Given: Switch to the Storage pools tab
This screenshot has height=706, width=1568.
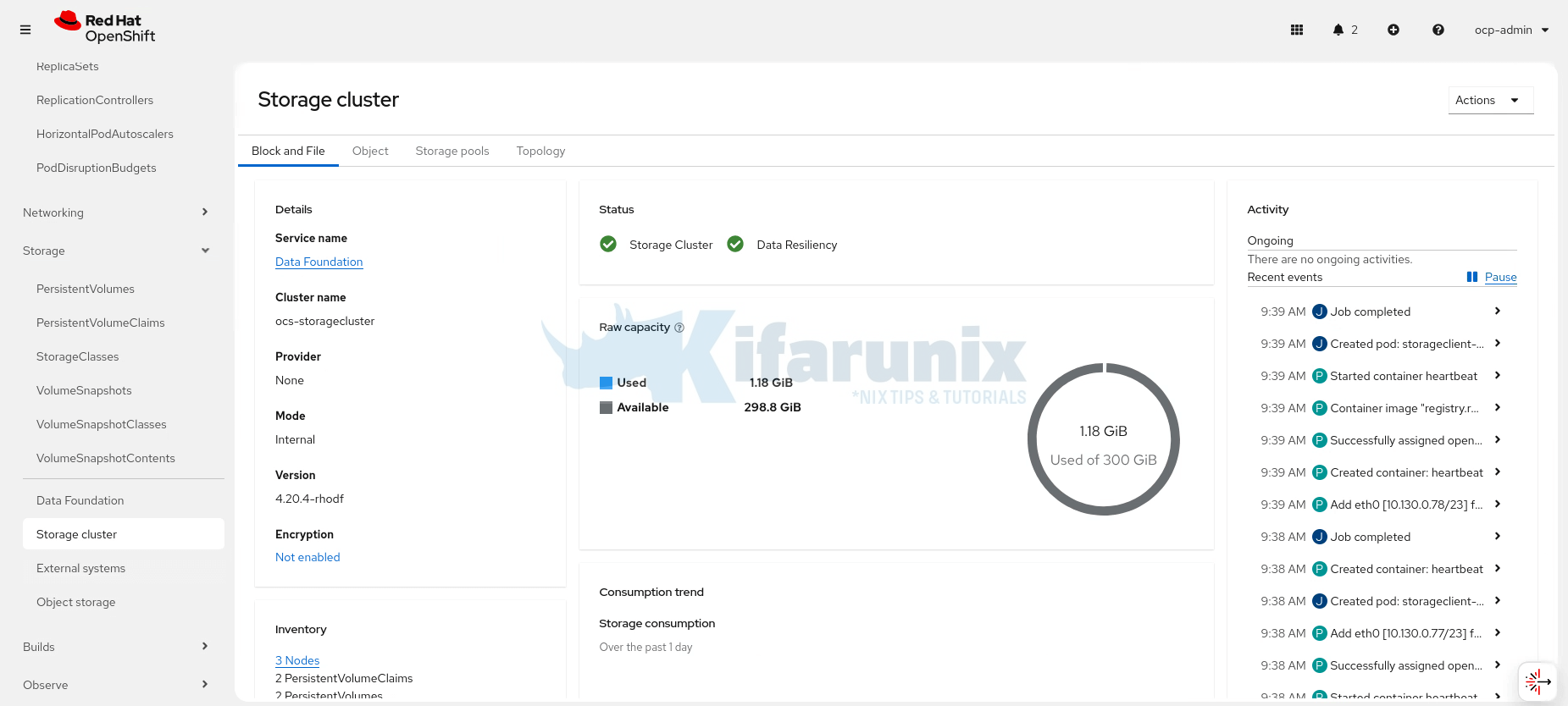Looking at the screenshot, I should click(452, 151).
